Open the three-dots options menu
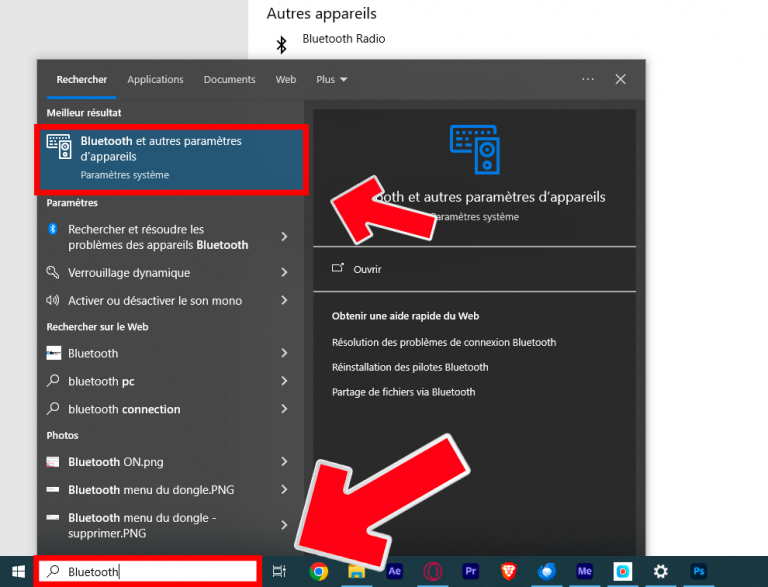Image resolution: width=768 pixels, height=587 pixels. coord(588,79)
